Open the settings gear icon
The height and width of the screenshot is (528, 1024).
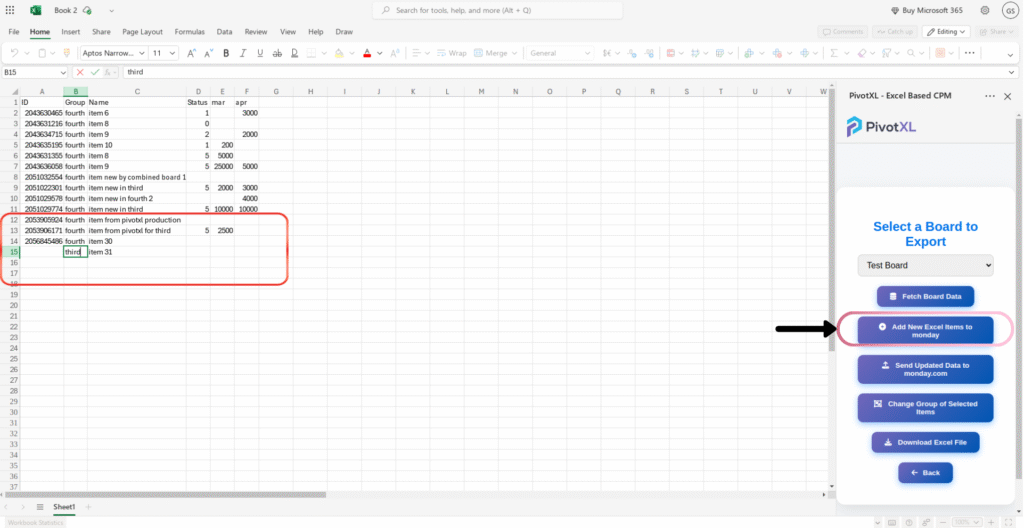pyautogui.click(x=985, y=10)
